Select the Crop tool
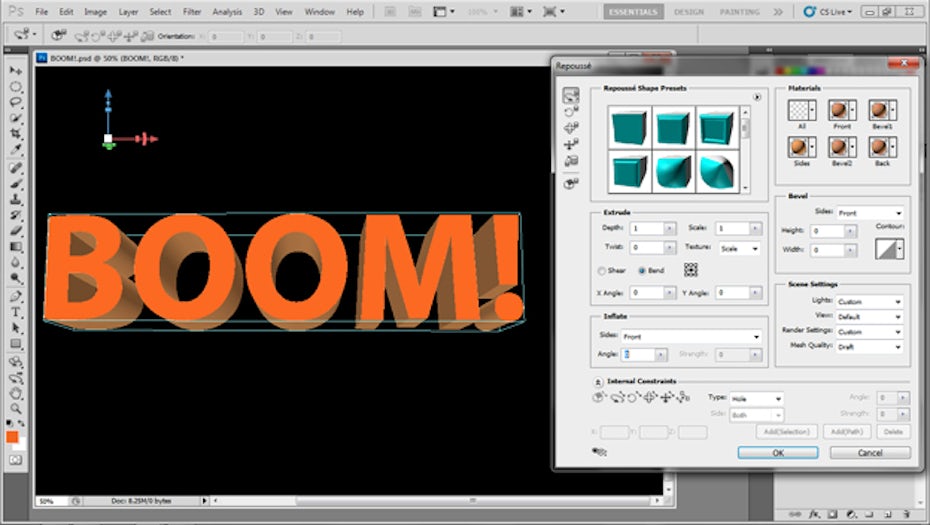Viewport: 930px width, 525px height. tap(16, 134)
